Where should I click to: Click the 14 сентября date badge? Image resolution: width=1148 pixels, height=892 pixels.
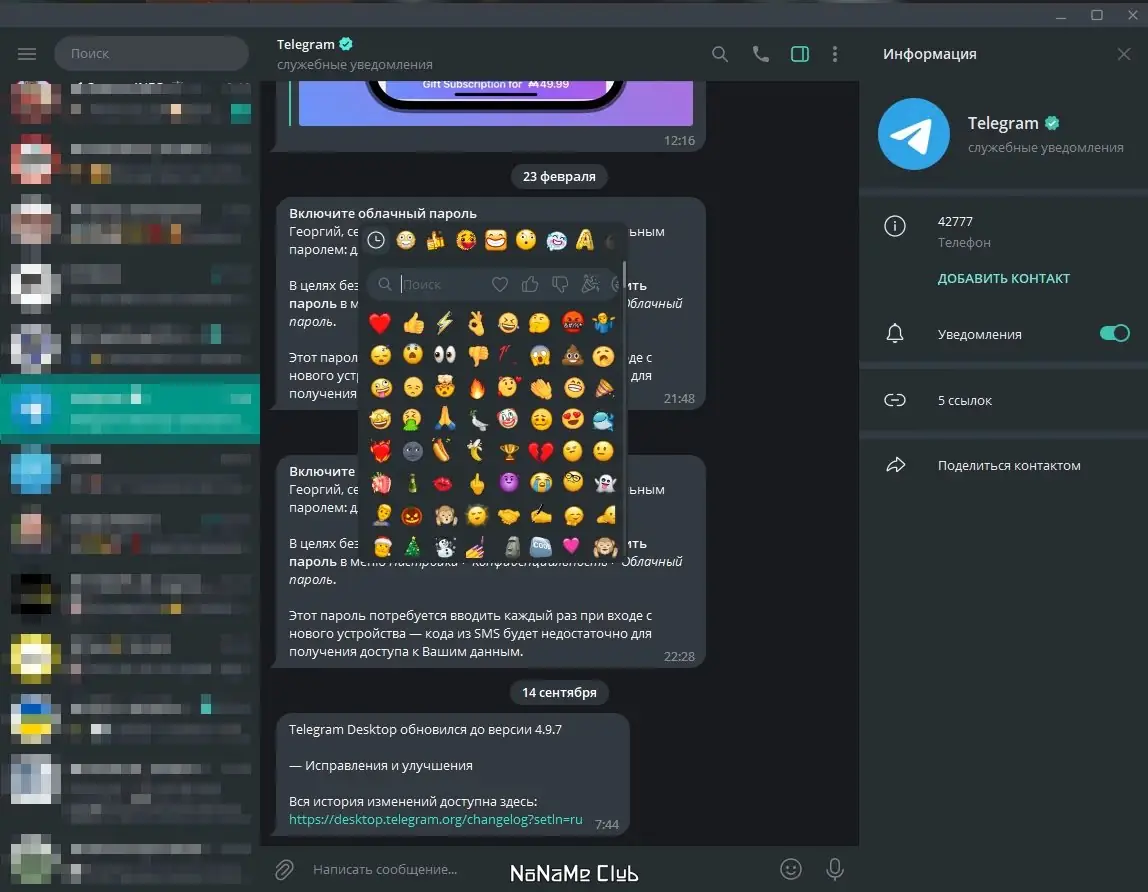tap(559, 693)
